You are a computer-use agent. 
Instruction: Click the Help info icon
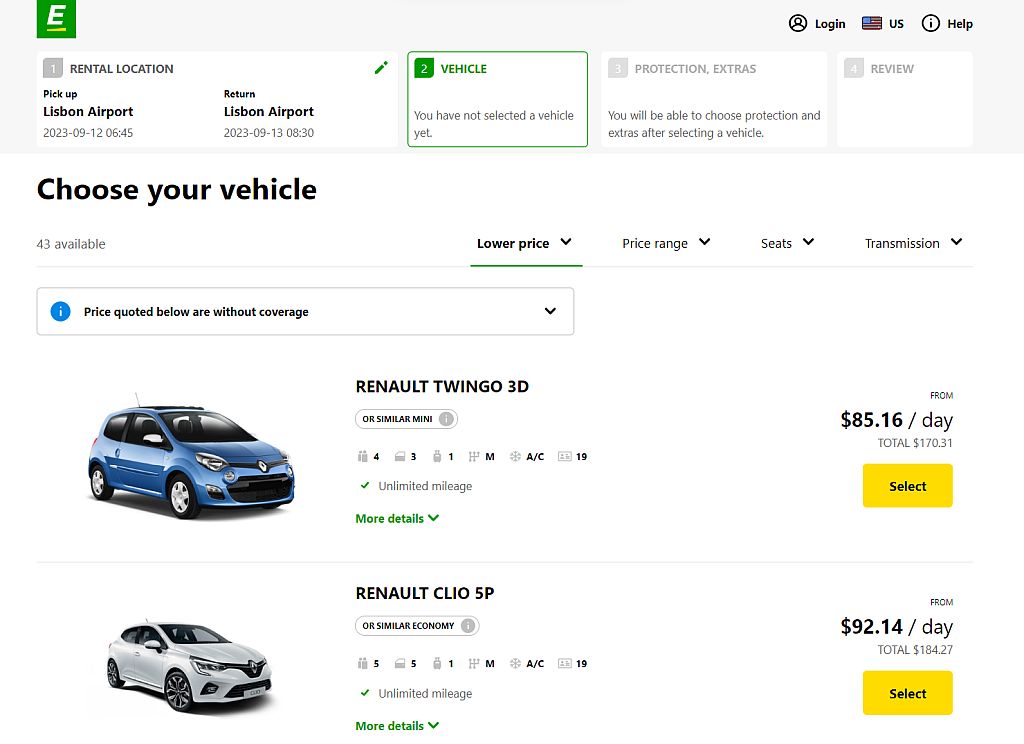tap(930, 23)
